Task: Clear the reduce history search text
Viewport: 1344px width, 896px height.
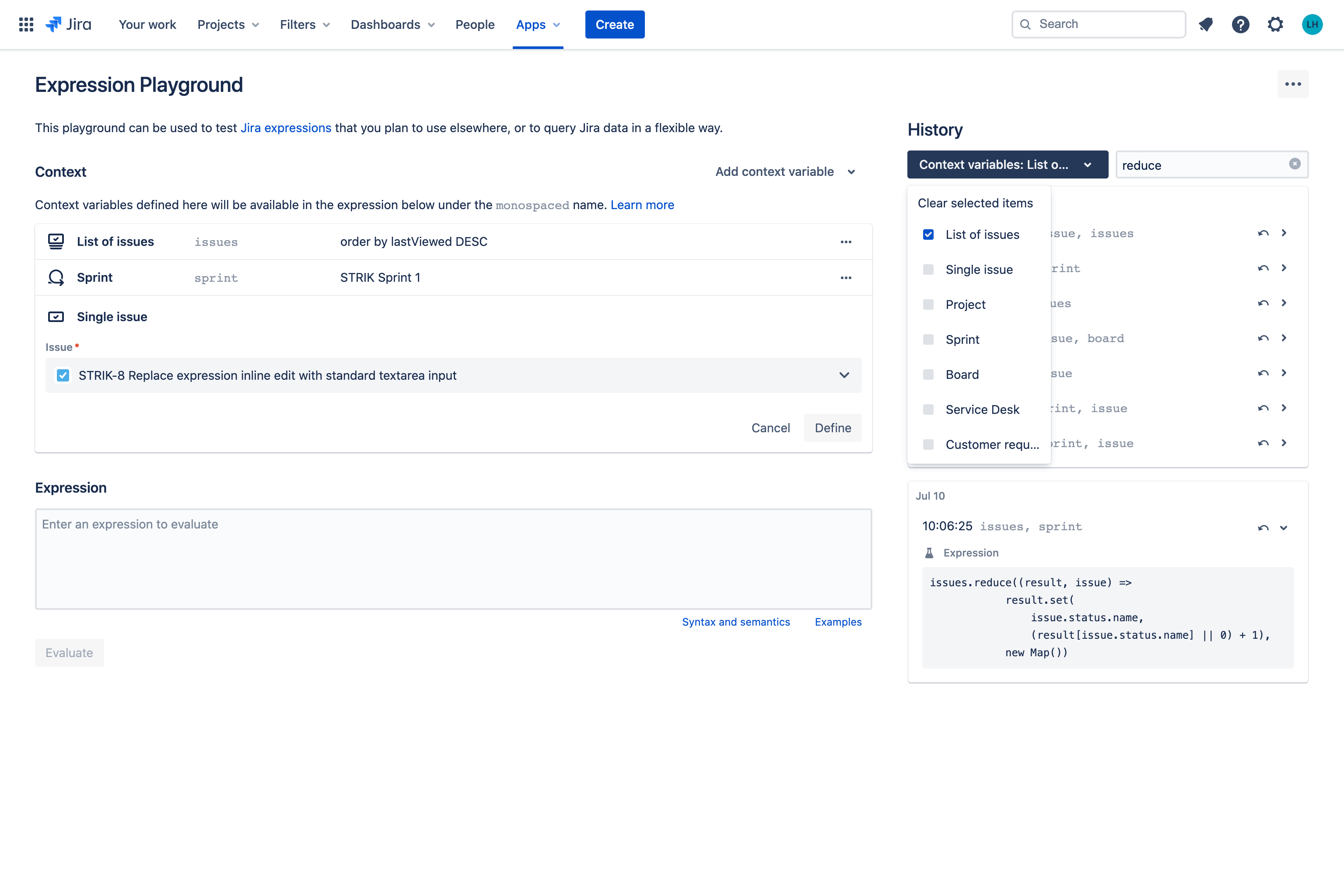Action: 1294,164
